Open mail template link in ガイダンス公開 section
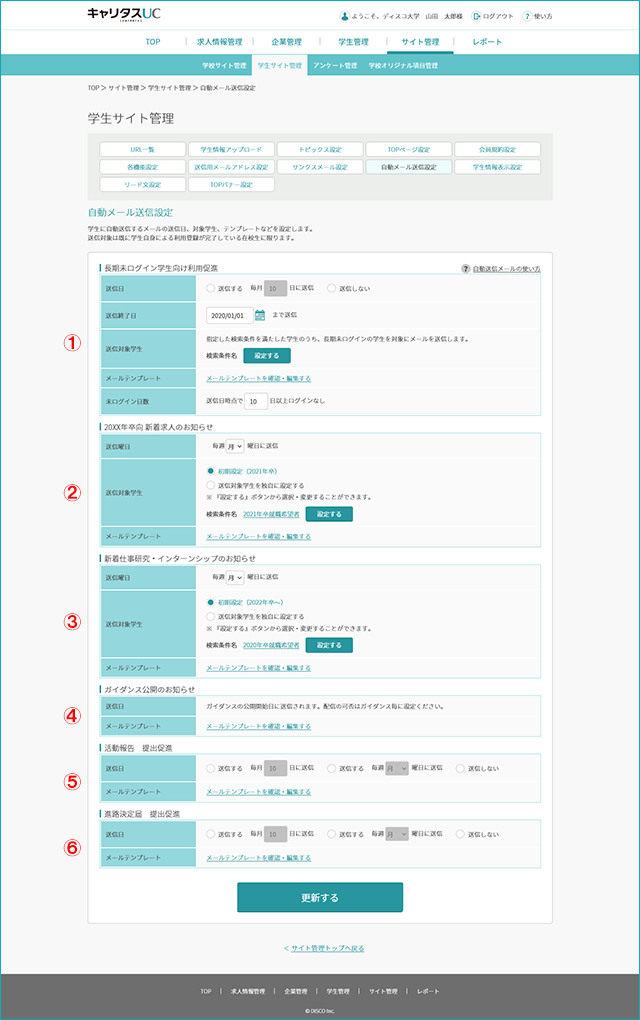This screenshot has width=640, height=1020. click(258, 726)
